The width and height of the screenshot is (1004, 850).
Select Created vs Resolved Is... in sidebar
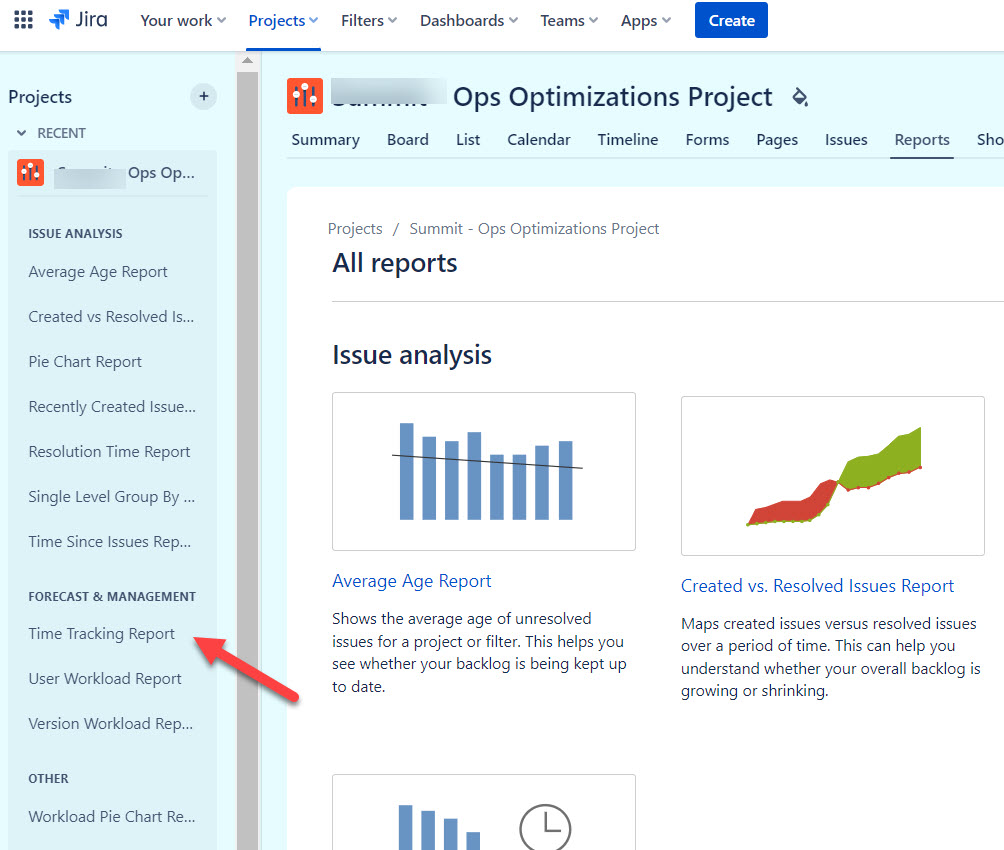111,317
